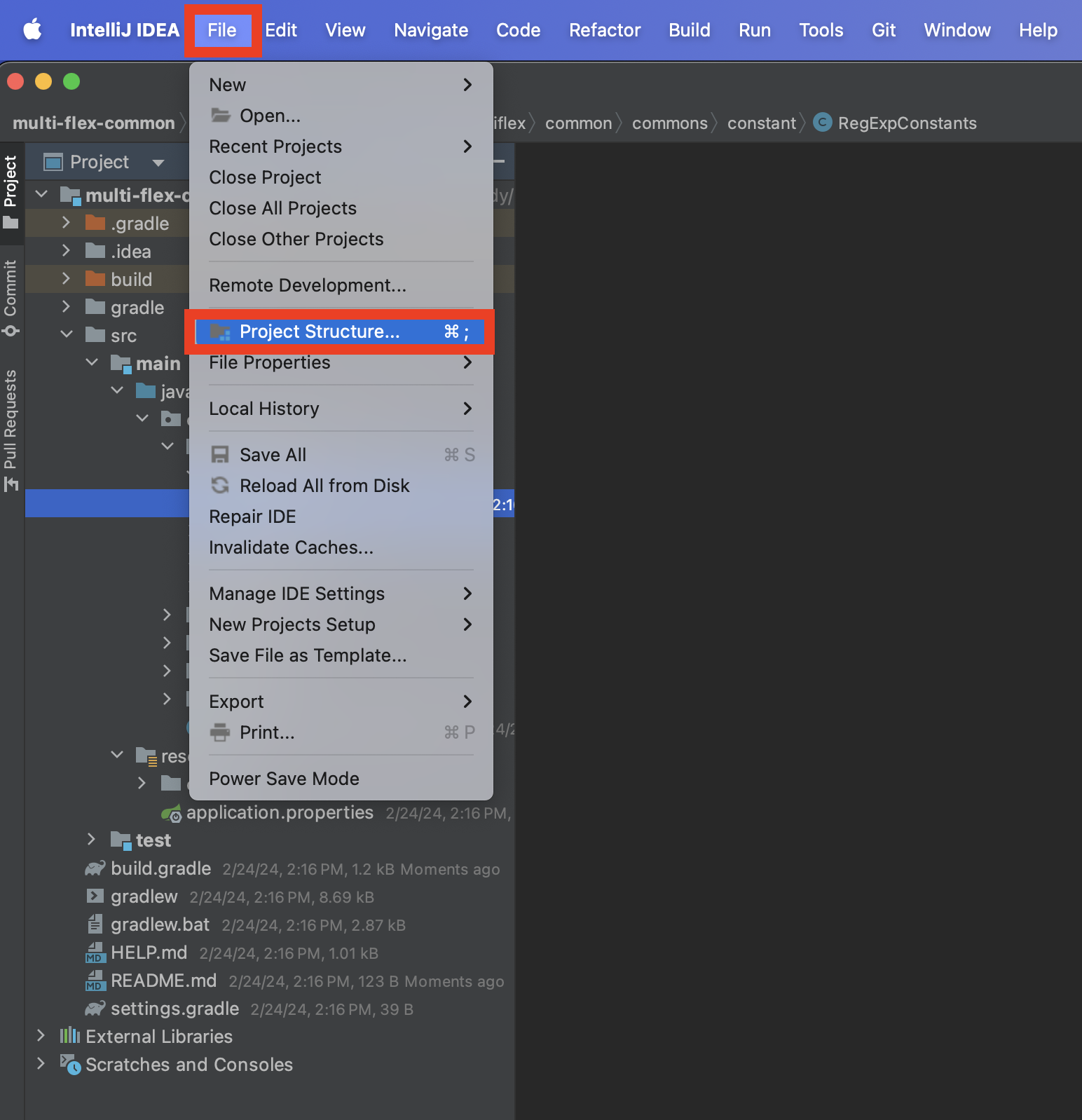This screenshot has height=1120, width=1082.
Task: Expand the .gradle folder
Action: click(x=66, y=223)
